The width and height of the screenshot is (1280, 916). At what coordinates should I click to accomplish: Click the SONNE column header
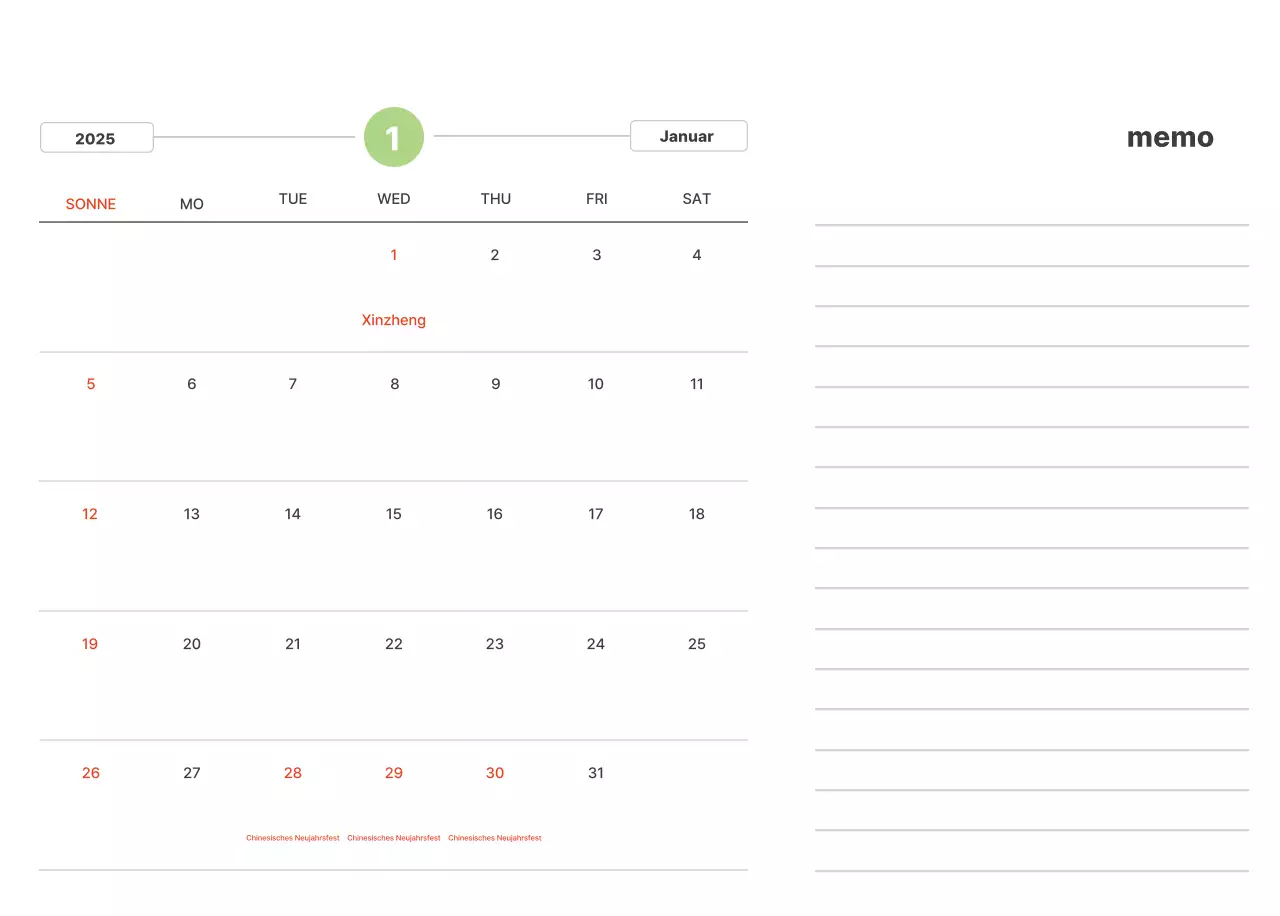click(x=91, y=204)
